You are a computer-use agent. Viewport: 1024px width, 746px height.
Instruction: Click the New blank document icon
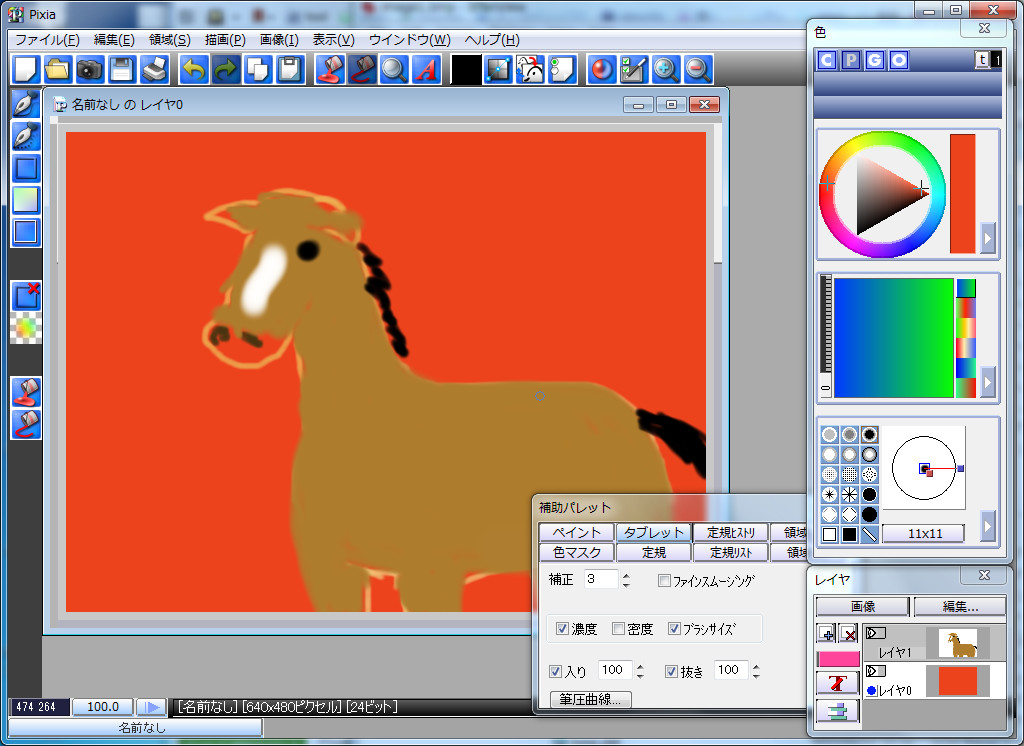click(x=25, y=69)
